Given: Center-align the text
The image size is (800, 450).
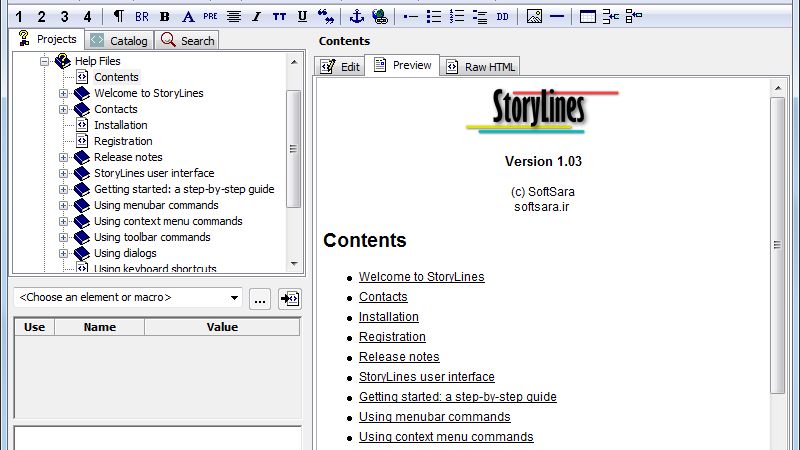Looking at the screenshot, I should point(234,17).
